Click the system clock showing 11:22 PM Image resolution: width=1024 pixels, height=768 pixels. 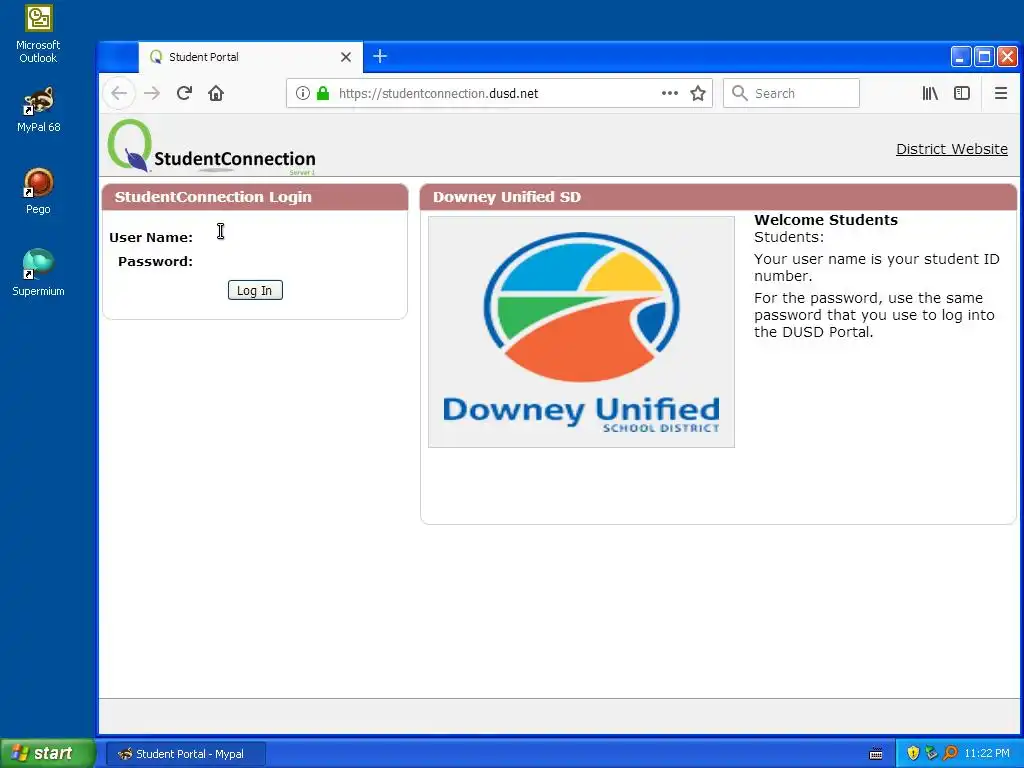click(987, 754)
